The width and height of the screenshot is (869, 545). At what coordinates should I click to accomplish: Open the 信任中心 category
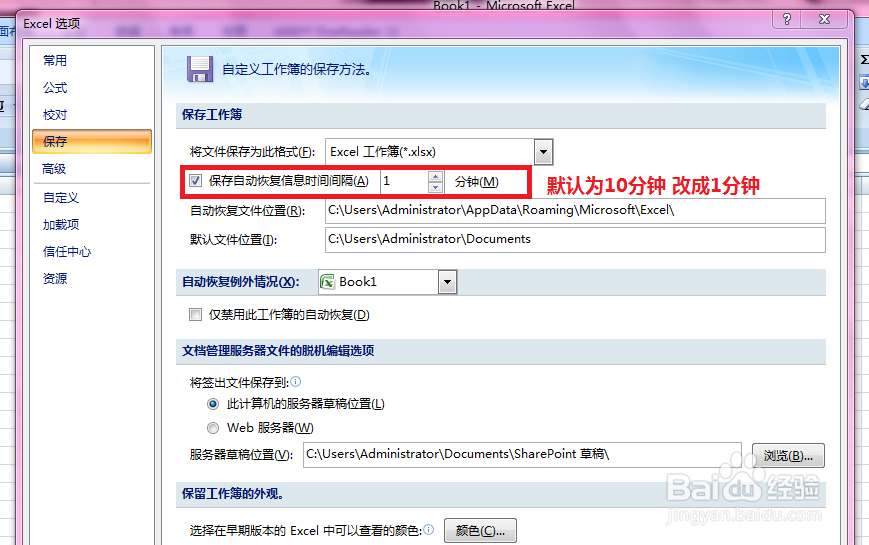coord(67,252)
